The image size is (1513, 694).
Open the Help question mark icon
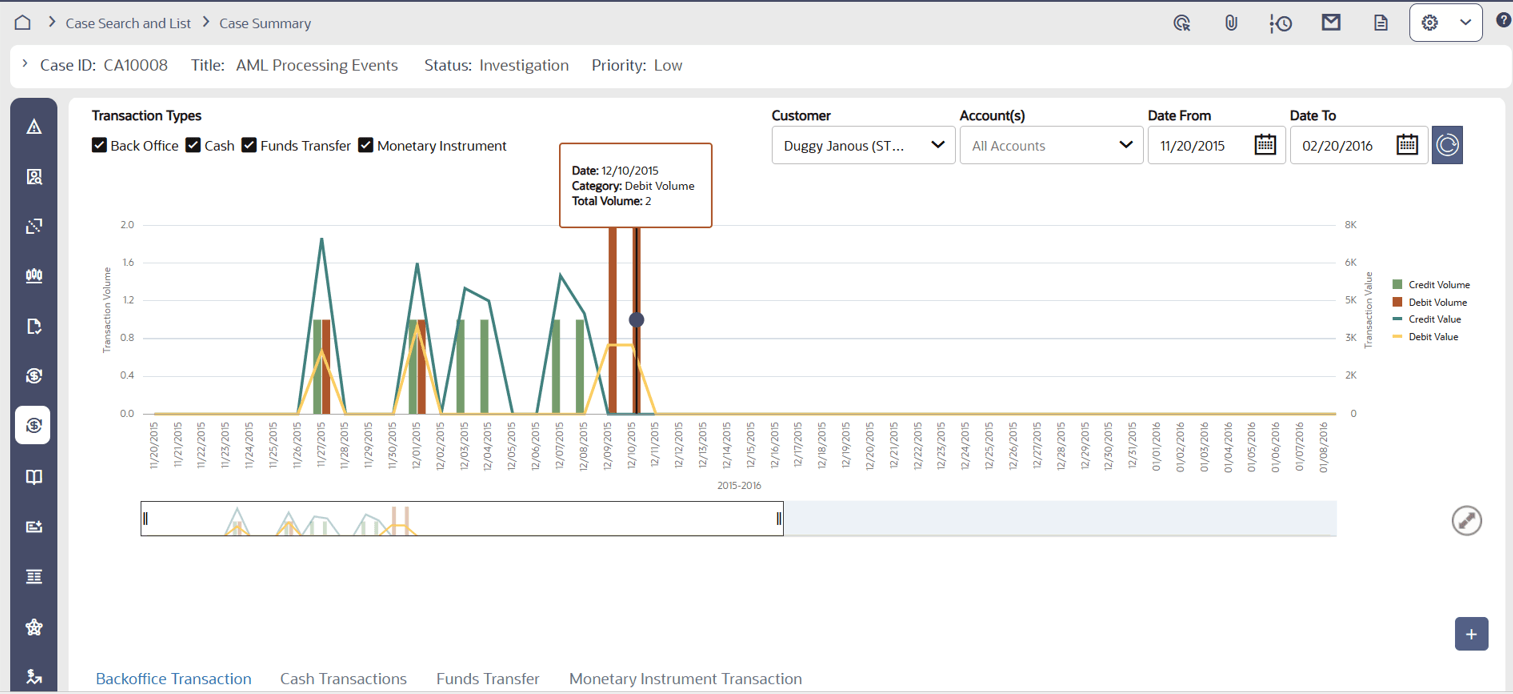point(1503,20)
